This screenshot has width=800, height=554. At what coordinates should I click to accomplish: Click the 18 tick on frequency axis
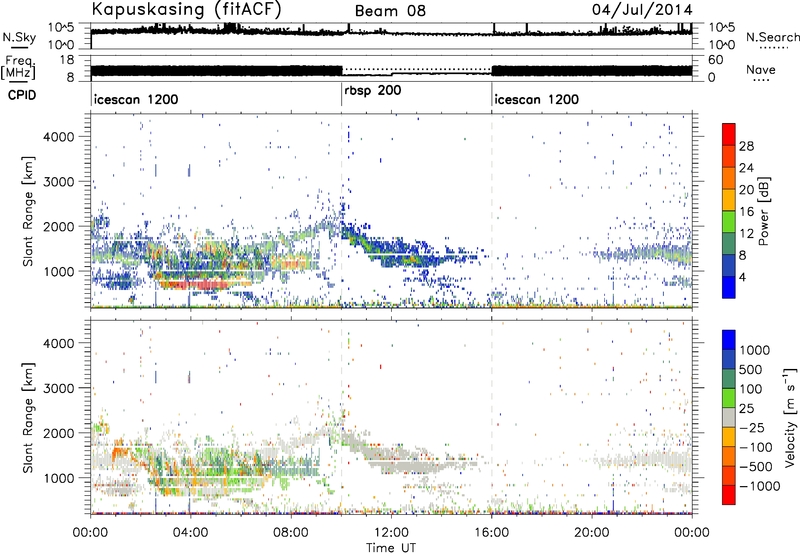[66, 60]
